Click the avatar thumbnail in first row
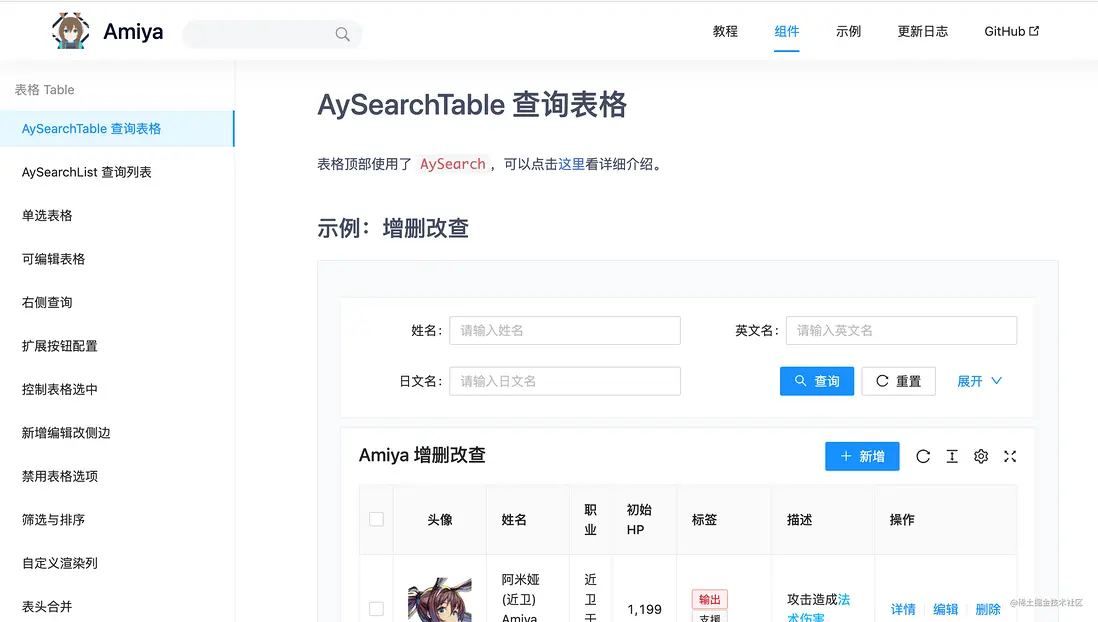The height and width of the screenshot is (622, 1098). point(440,600)
